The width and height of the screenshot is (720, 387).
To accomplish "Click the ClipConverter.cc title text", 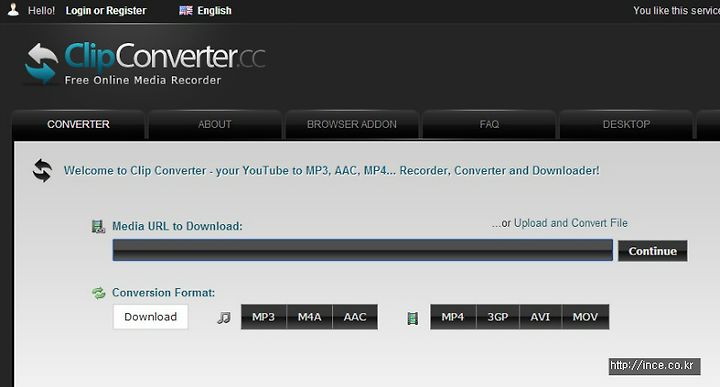I will pos(165,56).
